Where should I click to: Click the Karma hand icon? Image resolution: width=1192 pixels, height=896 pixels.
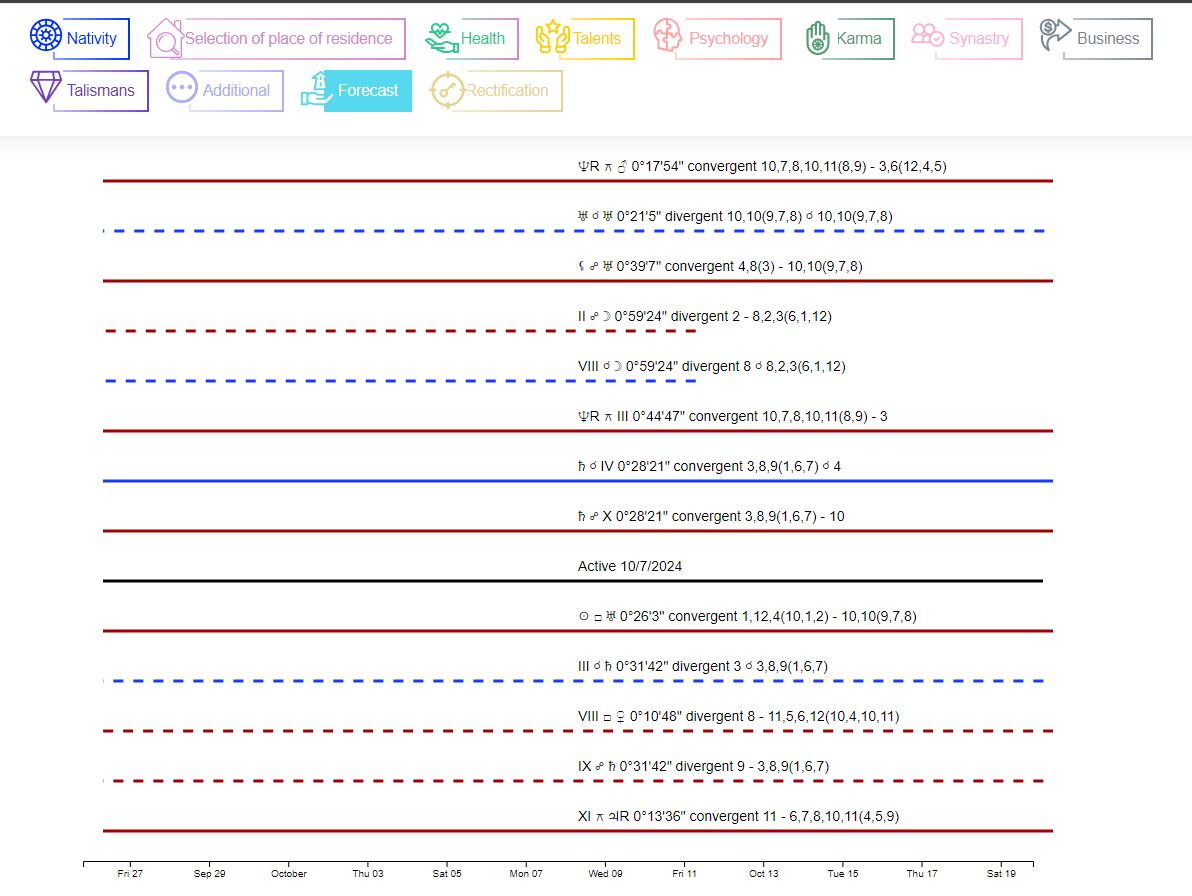(818, 38)
